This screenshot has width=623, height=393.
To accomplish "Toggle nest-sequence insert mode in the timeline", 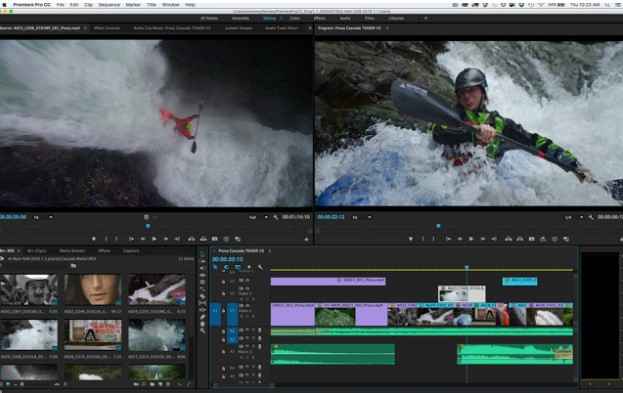I will pyautogui.click(x=215, y=268).
